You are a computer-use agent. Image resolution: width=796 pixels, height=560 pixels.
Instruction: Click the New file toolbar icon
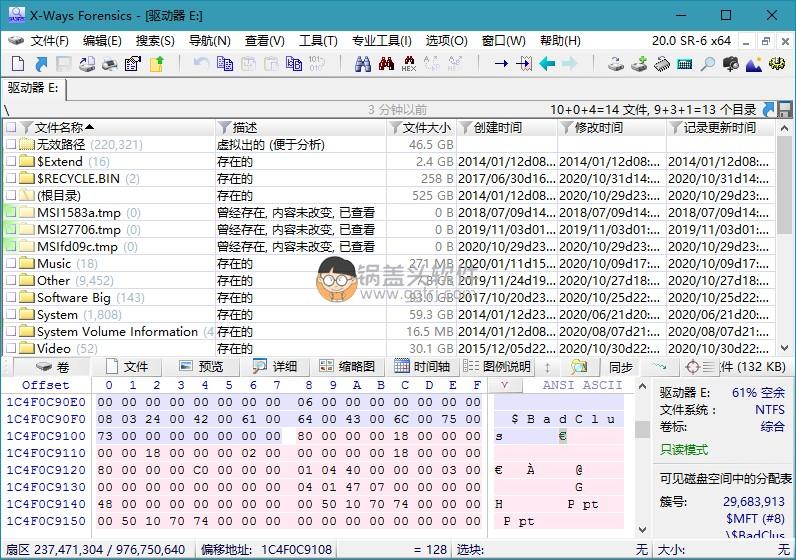(x=18, y=64)
